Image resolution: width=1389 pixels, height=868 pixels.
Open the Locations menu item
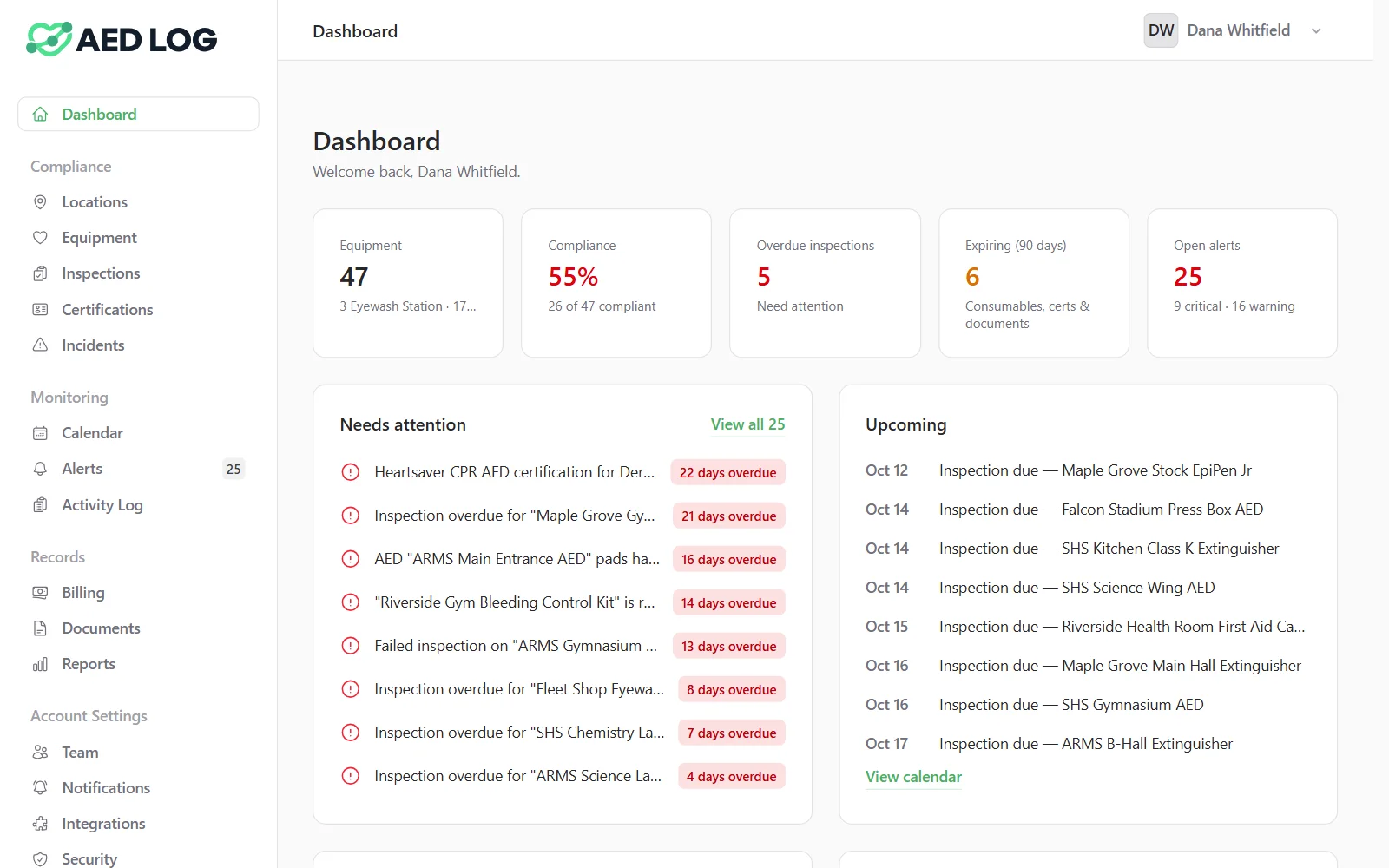coord(138,202)
